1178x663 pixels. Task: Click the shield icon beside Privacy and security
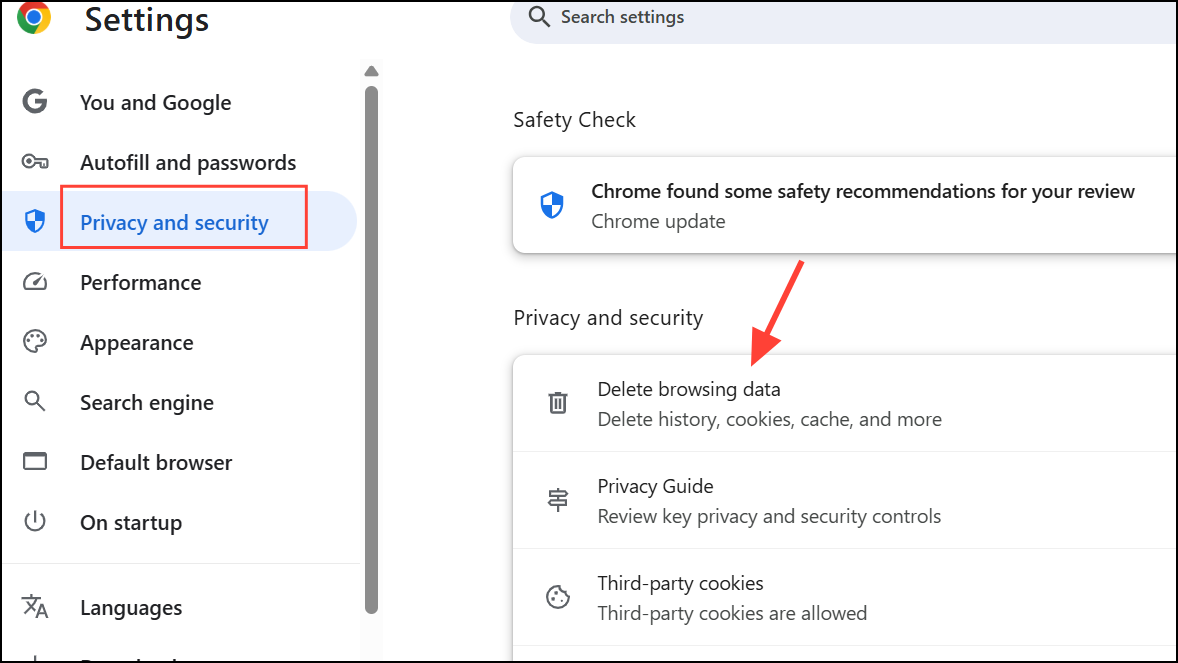point(35,221)
